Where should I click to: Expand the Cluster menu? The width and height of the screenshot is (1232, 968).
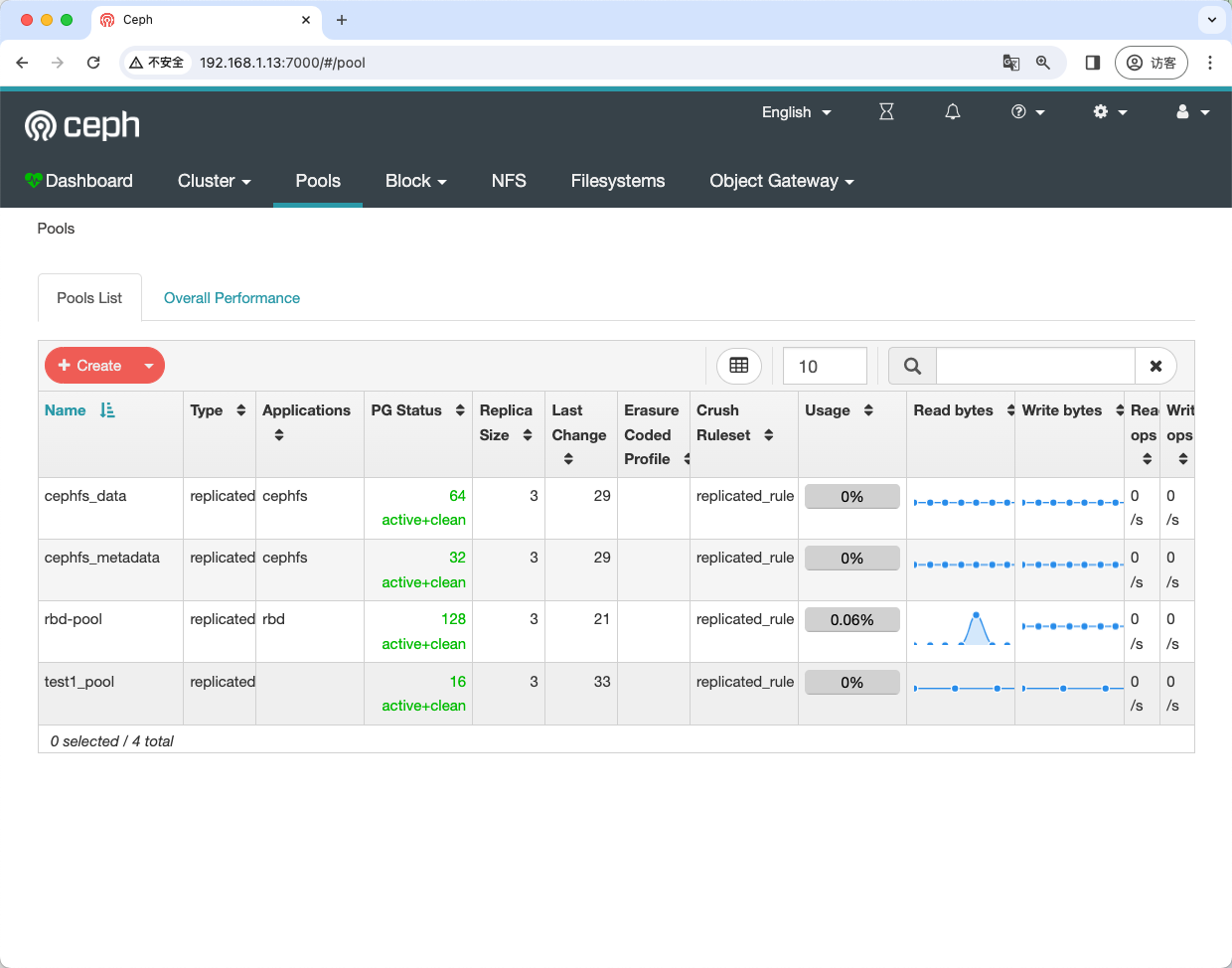(215, 181)
